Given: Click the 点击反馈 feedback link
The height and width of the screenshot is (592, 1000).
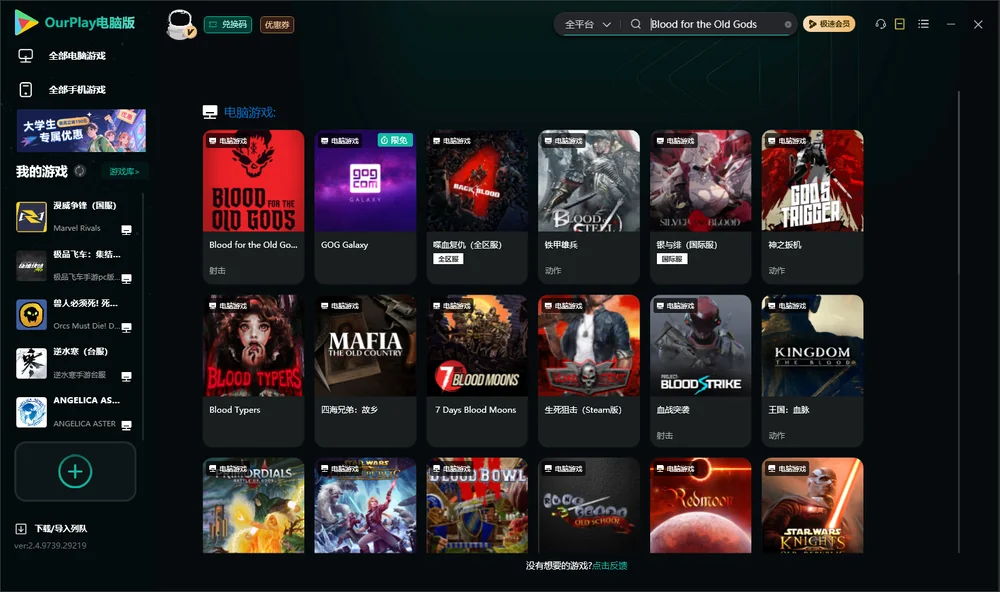Looking at the screenshot, I should 610,565.
